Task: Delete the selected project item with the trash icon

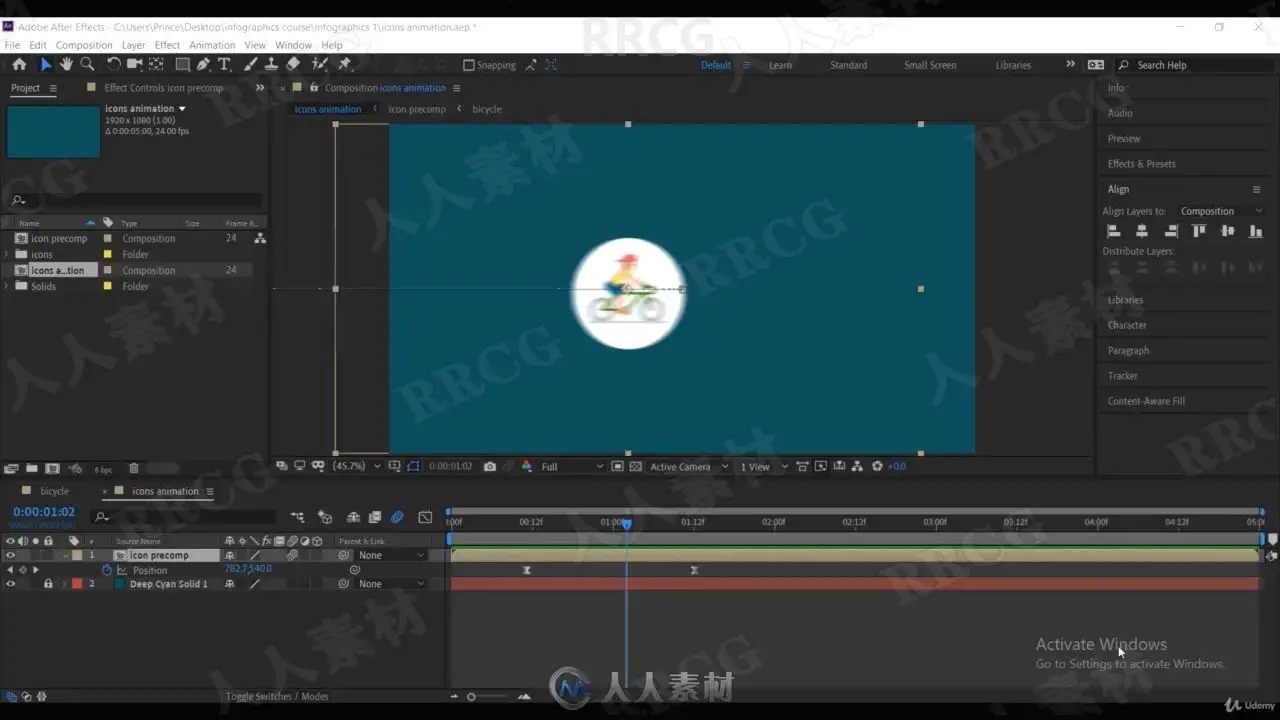Action: (x=134, y=468)
